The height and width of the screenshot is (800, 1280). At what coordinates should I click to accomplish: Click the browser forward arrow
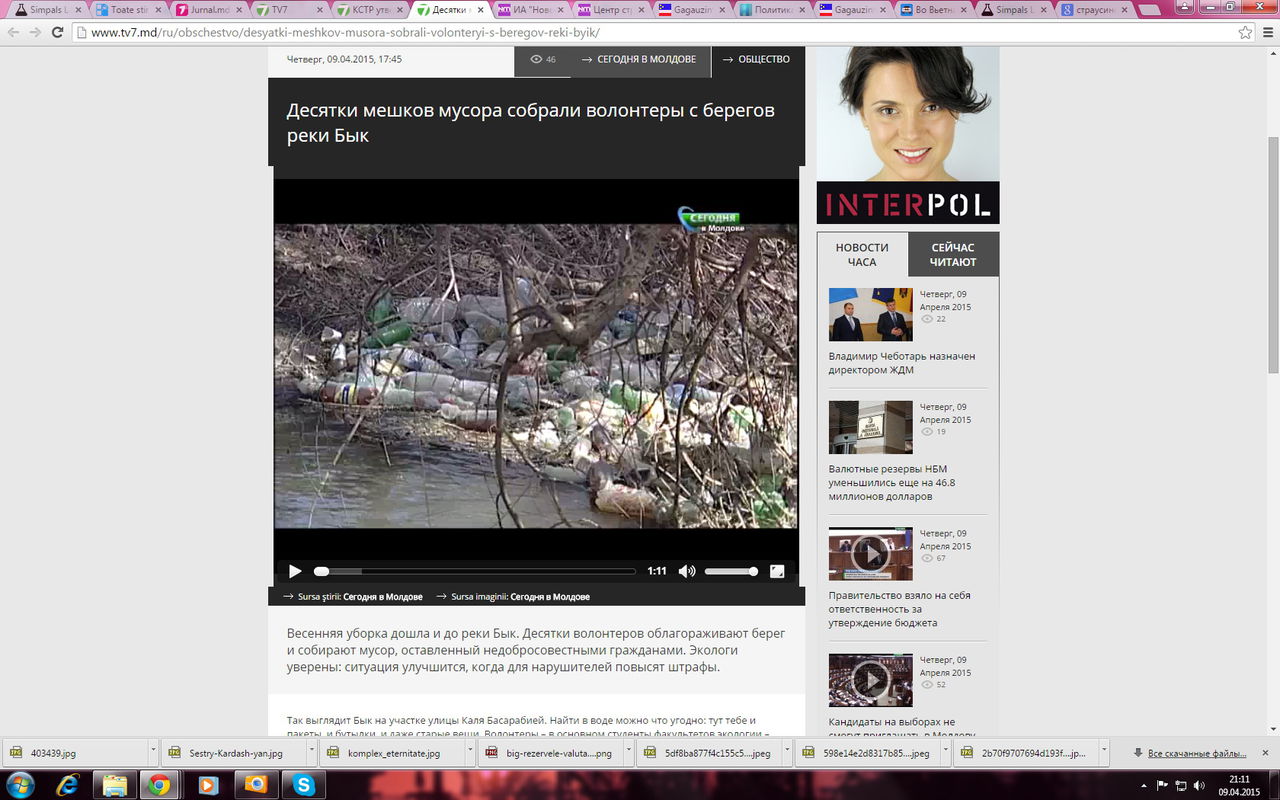[x=36, y=32]
